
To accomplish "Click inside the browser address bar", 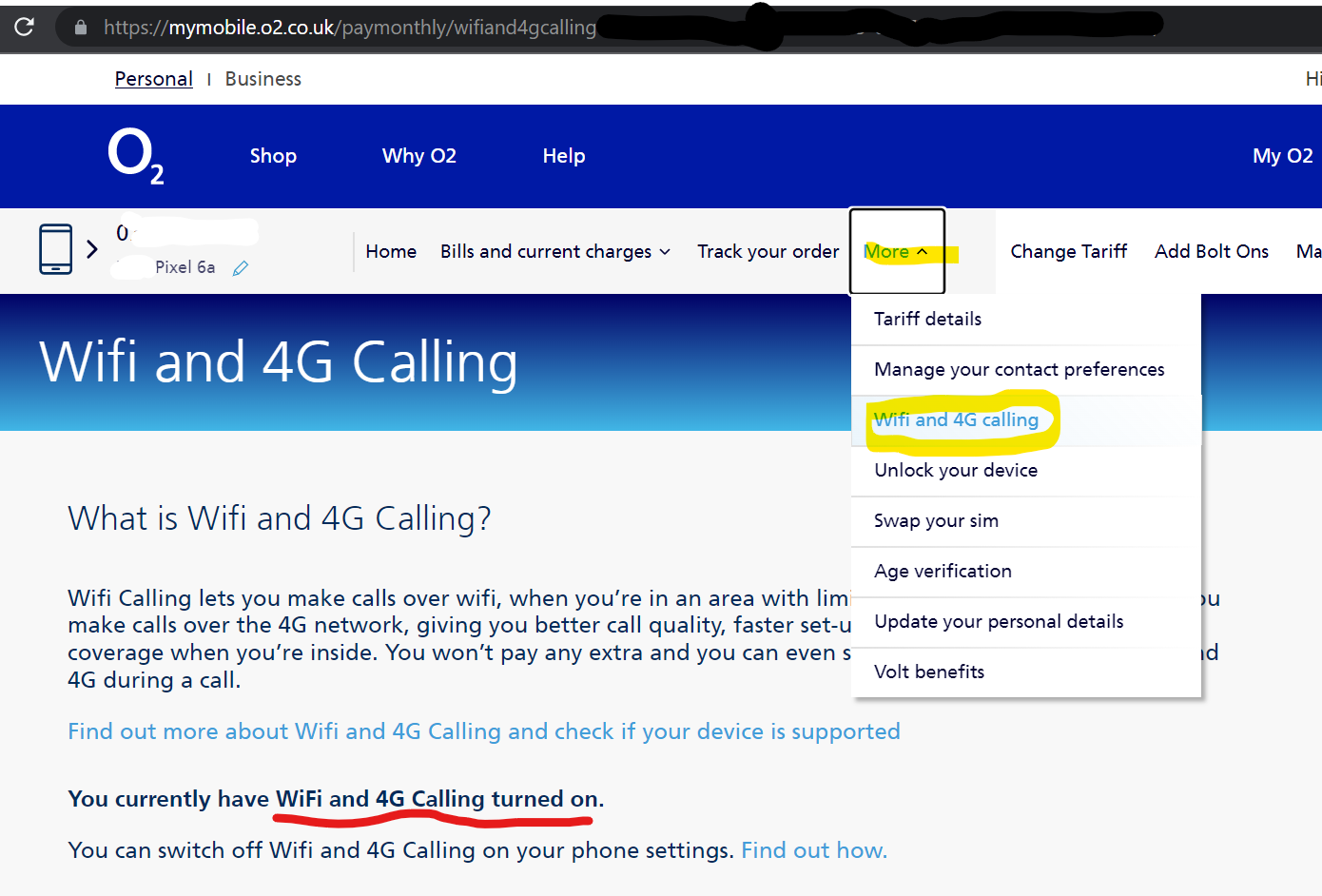I will (x=380, y=27).
